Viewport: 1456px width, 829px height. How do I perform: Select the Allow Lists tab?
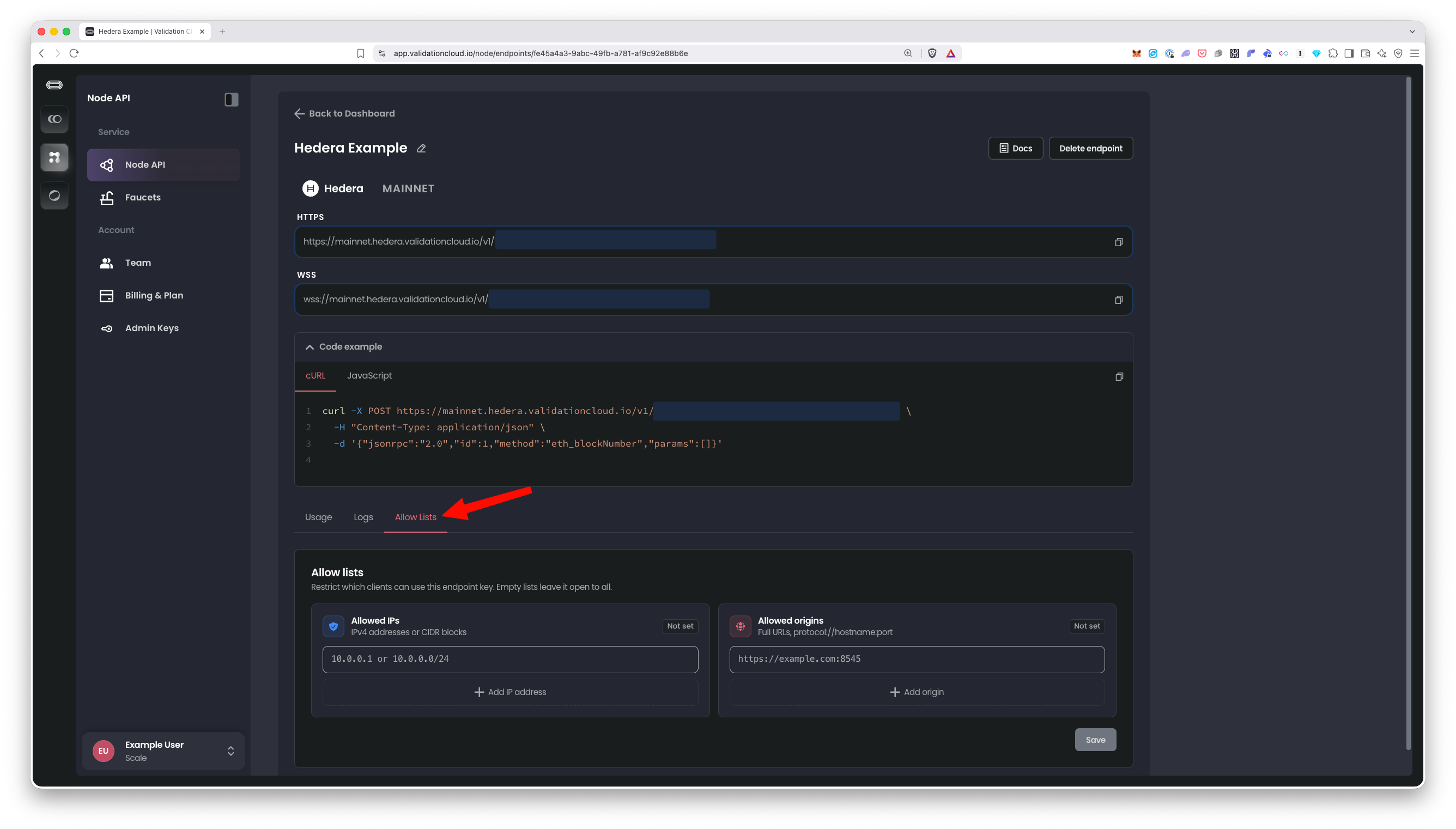point(416,517)
